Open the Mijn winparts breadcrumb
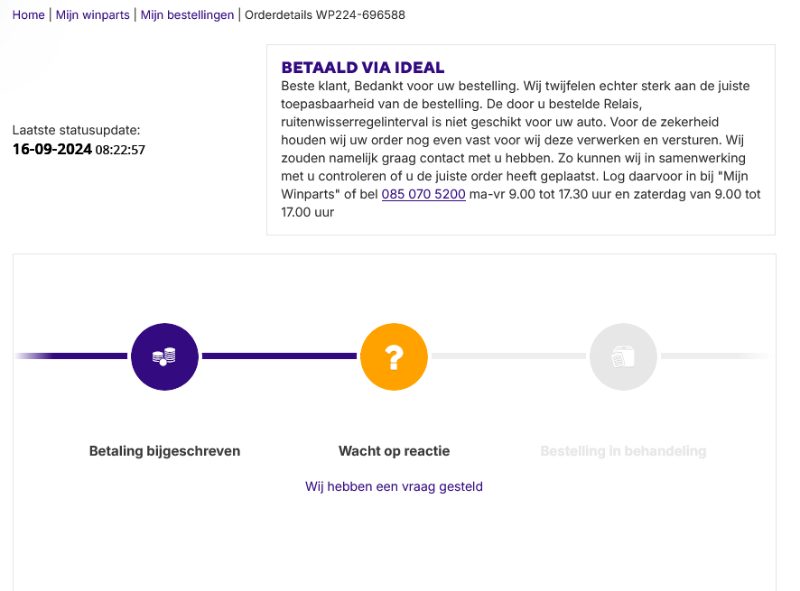 point(92,15)
